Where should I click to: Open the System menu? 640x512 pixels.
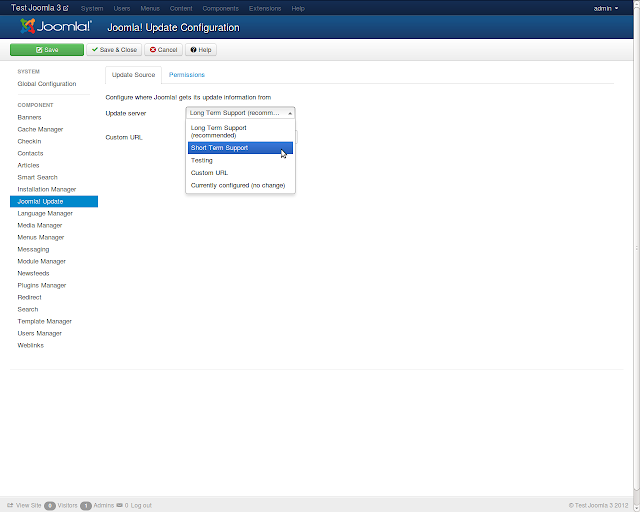[92, 8]
